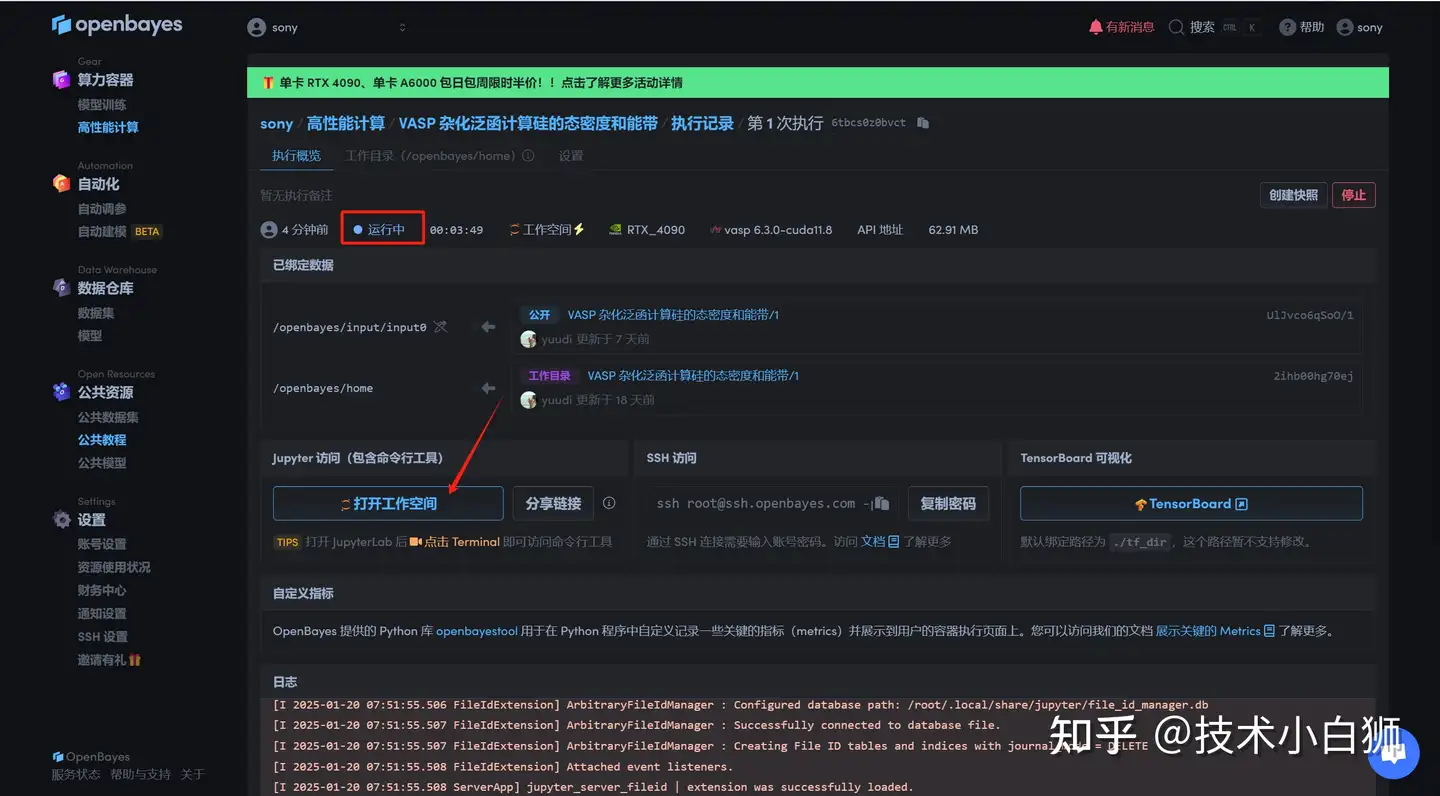Switch to the 设置 tab
The width and height of the screenshot is (1440, 796).
click(x=571, y=156)
